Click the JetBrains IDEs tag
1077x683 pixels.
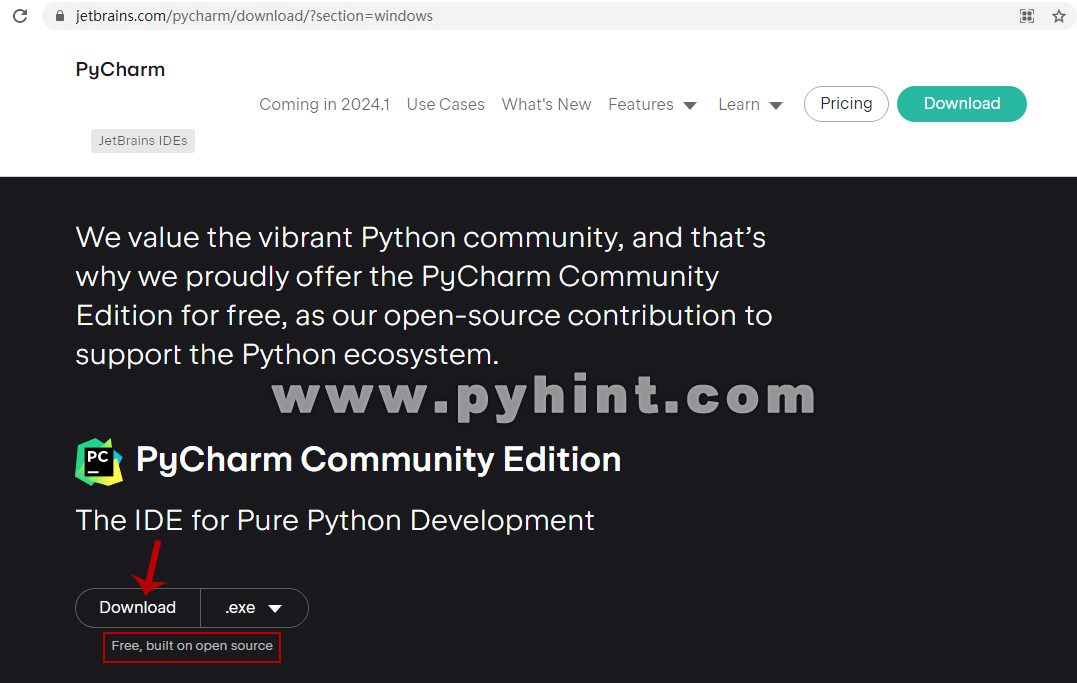tap(143, 141)
